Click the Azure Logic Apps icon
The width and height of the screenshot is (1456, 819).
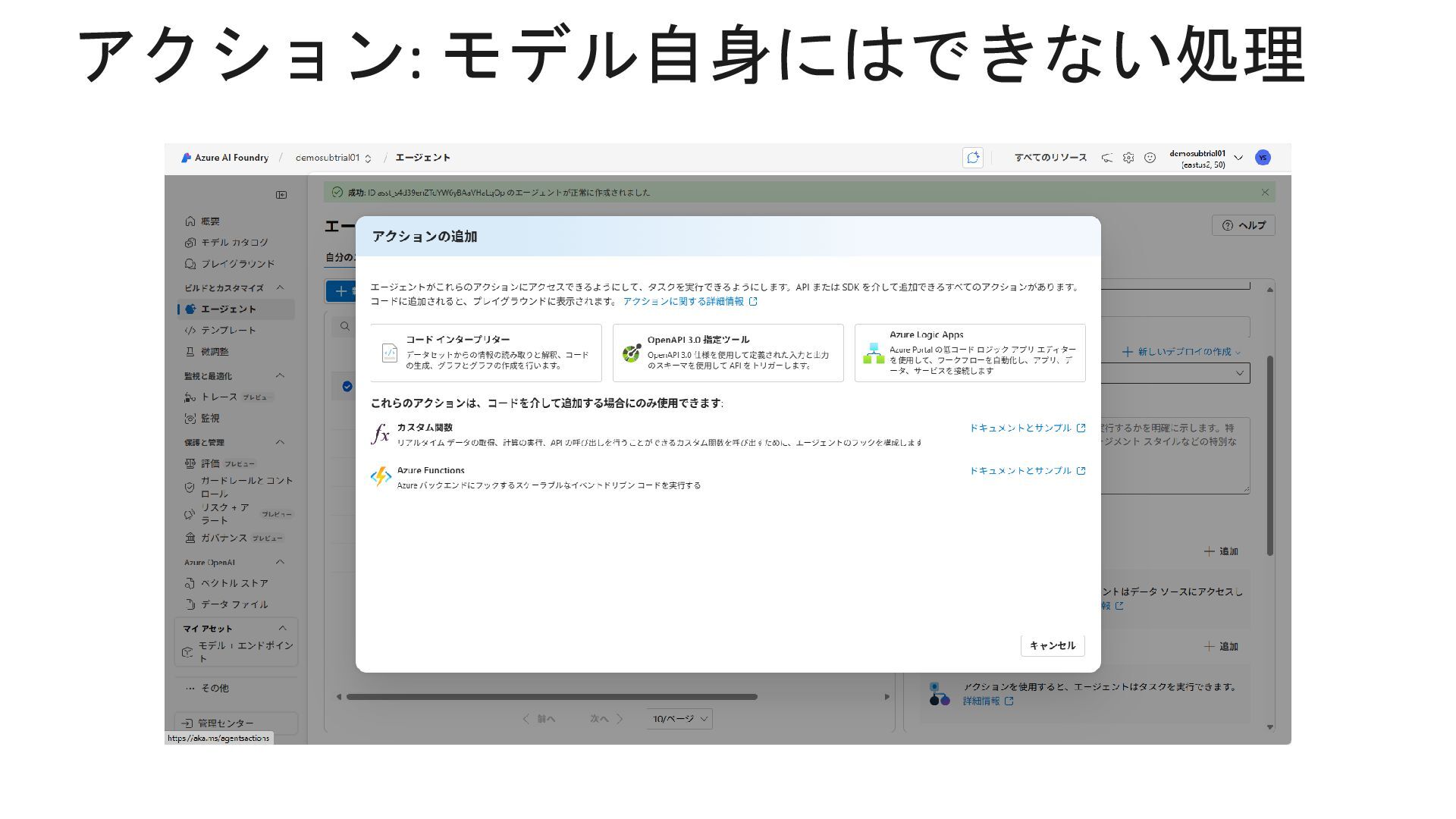tap(874, 353)
